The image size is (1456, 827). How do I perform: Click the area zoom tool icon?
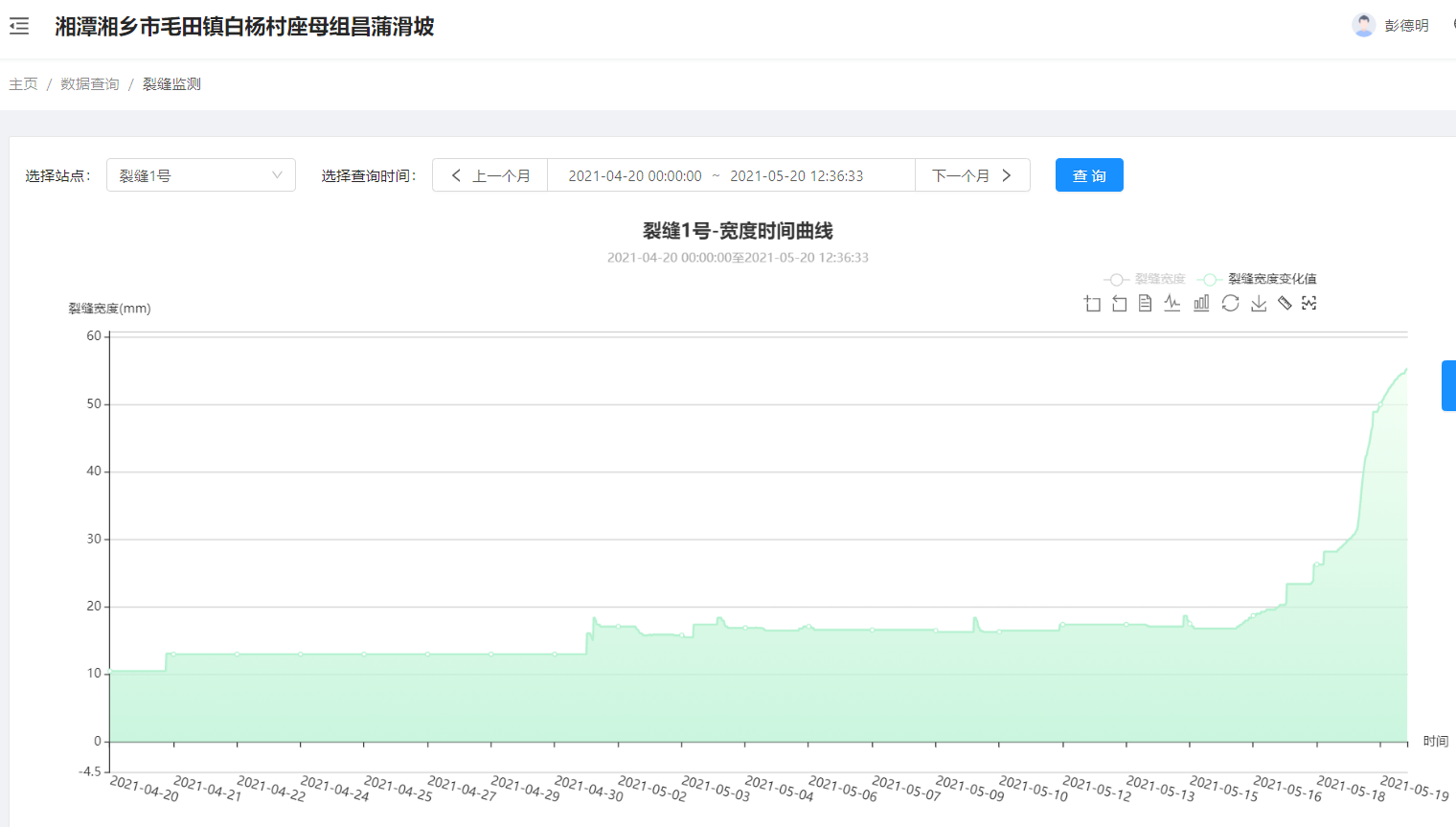[1092, 304]
